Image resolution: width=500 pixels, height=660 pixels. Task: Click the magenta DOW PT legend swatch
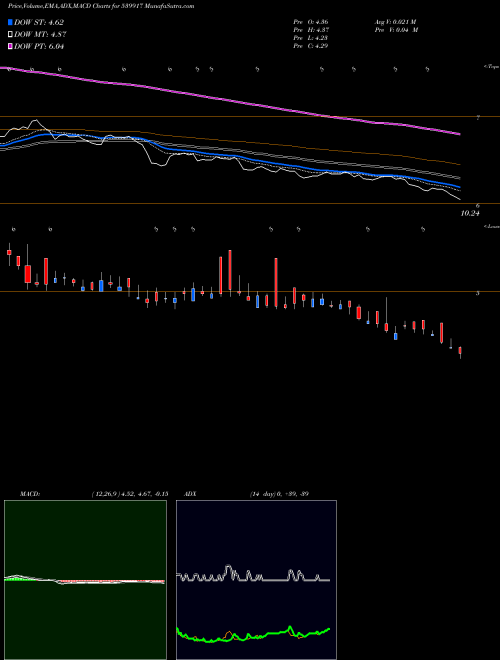[x=10, y=46]
